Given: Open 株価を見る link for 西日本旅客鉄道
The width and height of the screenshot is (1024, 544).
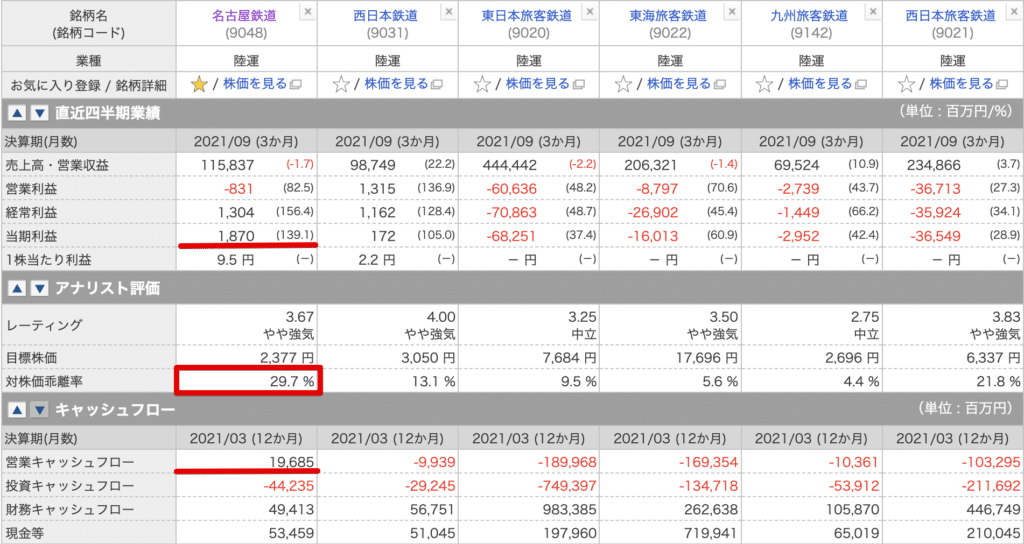Looking at the screenshot, I should tap(961, 84).
